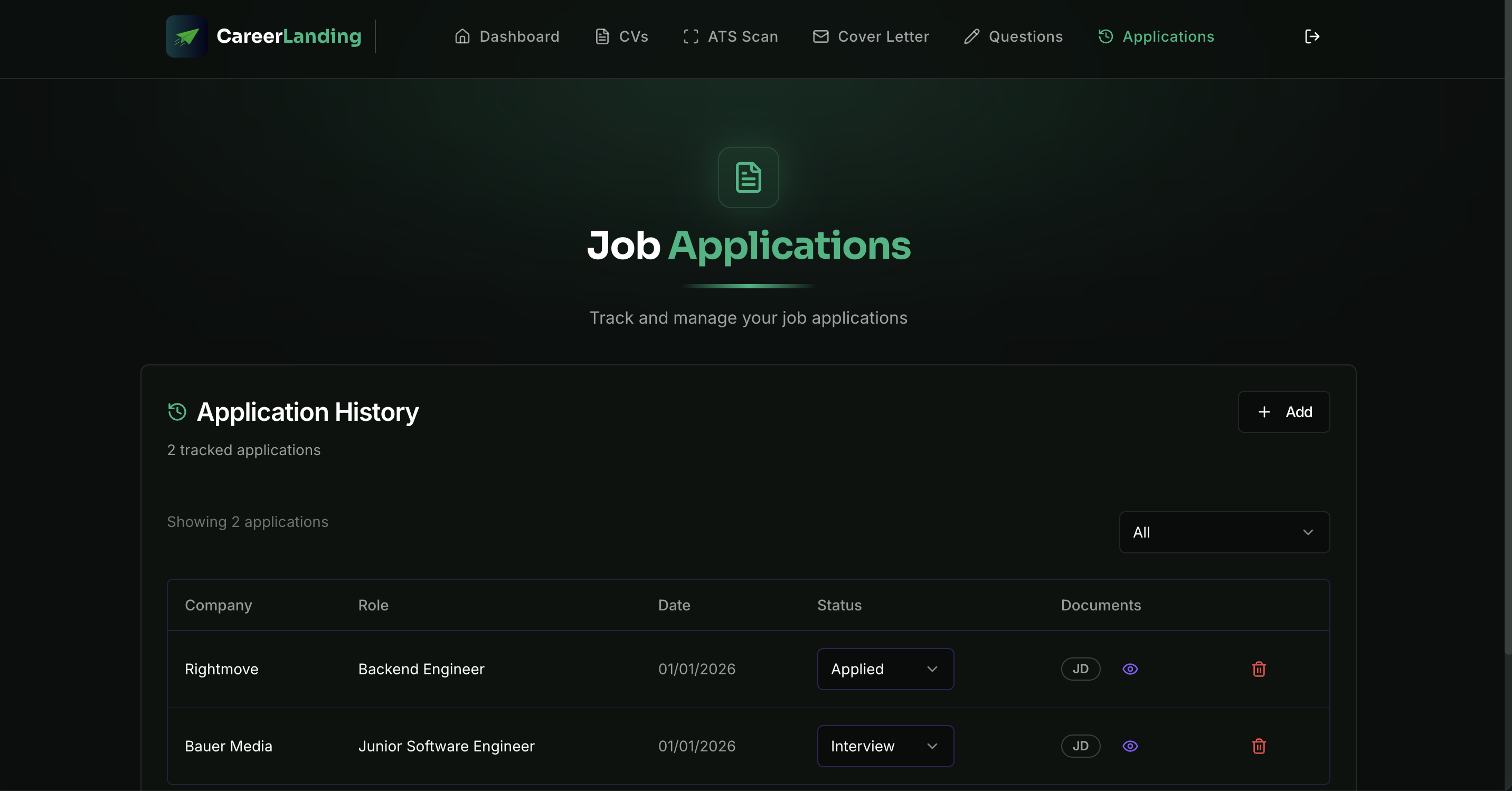The height and width of the screenshot is (791, 1512).
Task: Click the history icon beside Application History
Action: click(x=177, y=412)
